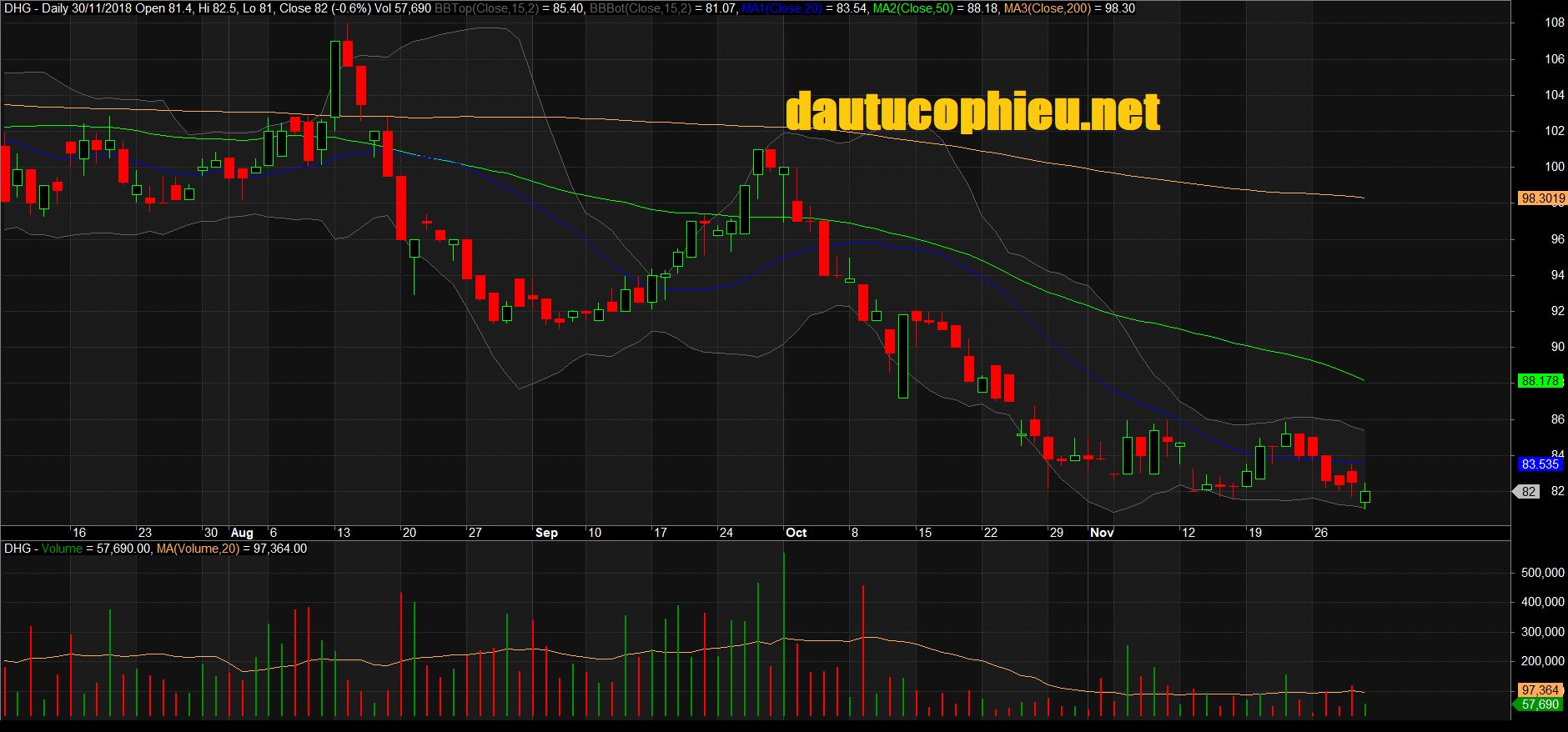Click the BBBot(Close,15,2) indicator label
The image size is (1568, 732).
click(x=641, y=8)
